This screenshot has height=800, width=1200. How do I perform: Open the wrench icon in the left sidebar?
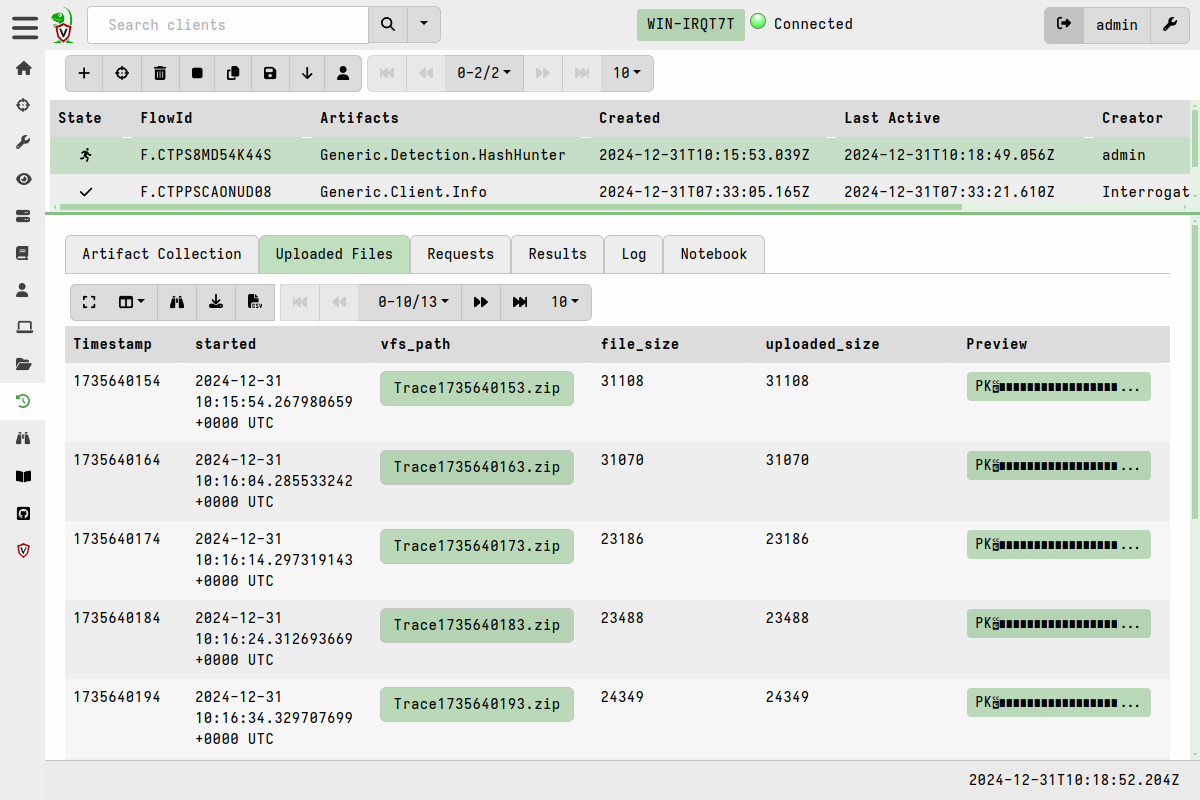pyautogui.click(x=23, y=142)
